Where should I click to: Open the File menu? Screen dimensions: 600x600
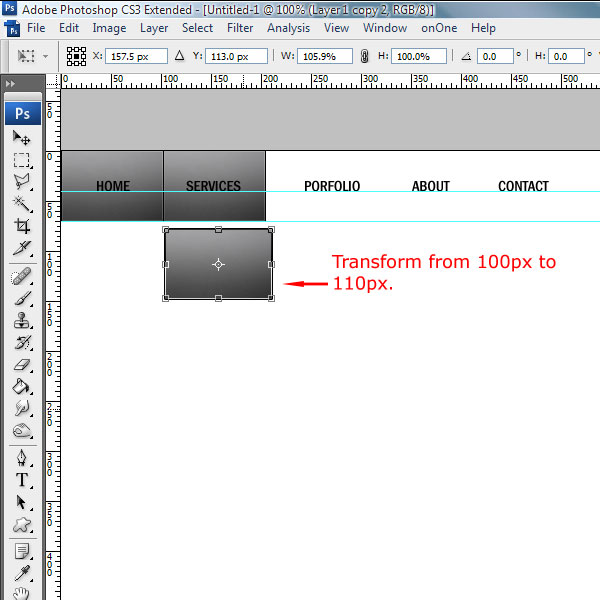point(36,28)
